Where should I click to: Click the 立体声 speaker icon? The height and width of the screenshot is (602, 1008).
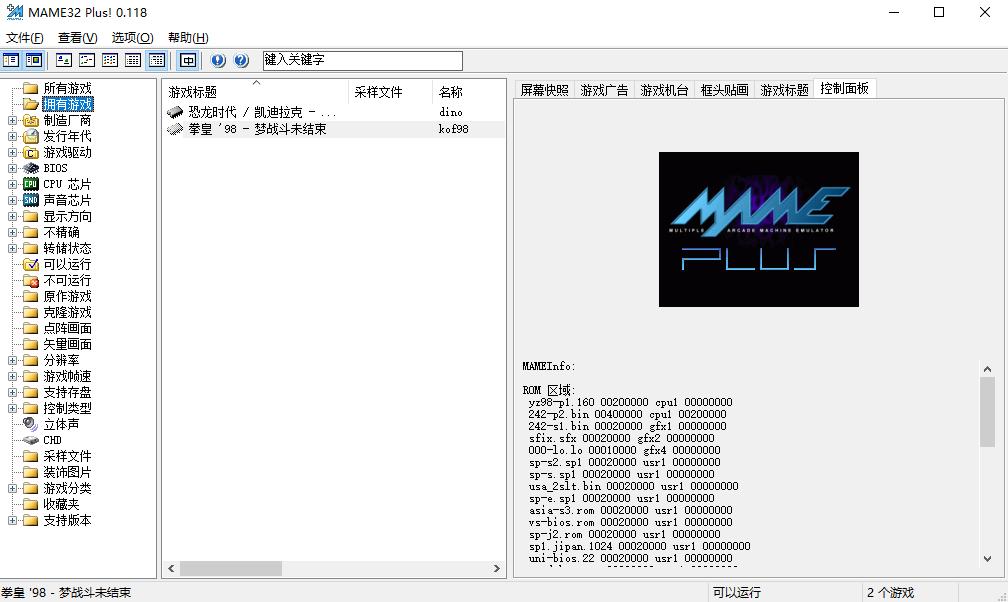click(x=31, y=424)
